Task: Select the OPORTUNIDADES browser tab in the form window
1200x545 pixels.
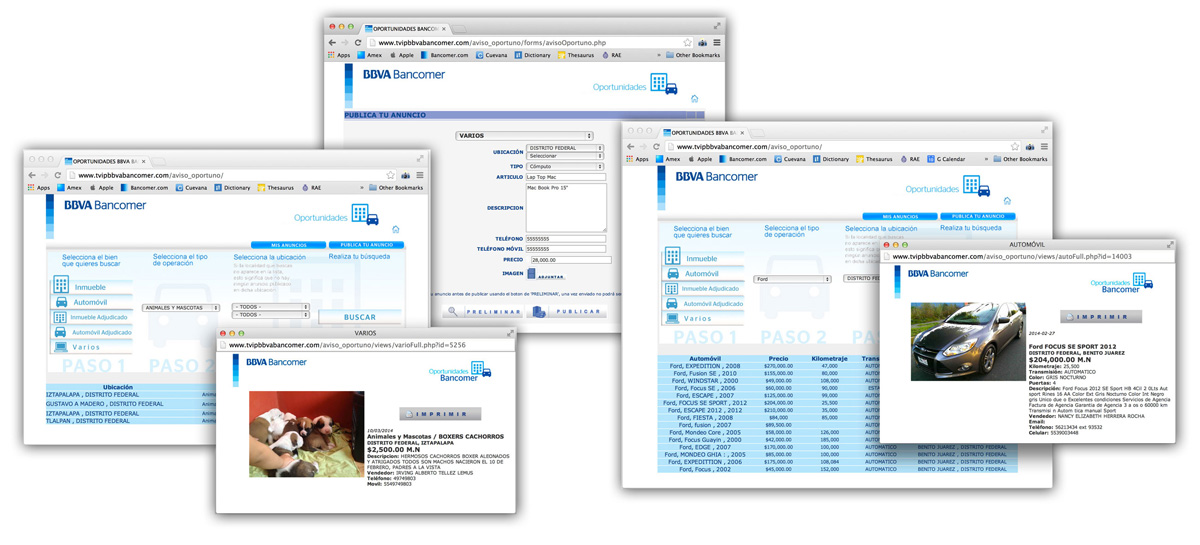Action: coord(404,29)
